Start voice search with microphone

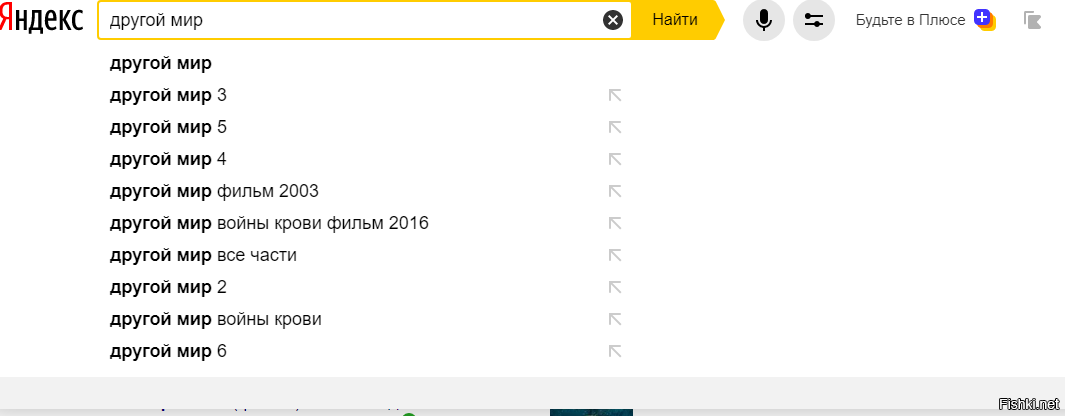763,20
